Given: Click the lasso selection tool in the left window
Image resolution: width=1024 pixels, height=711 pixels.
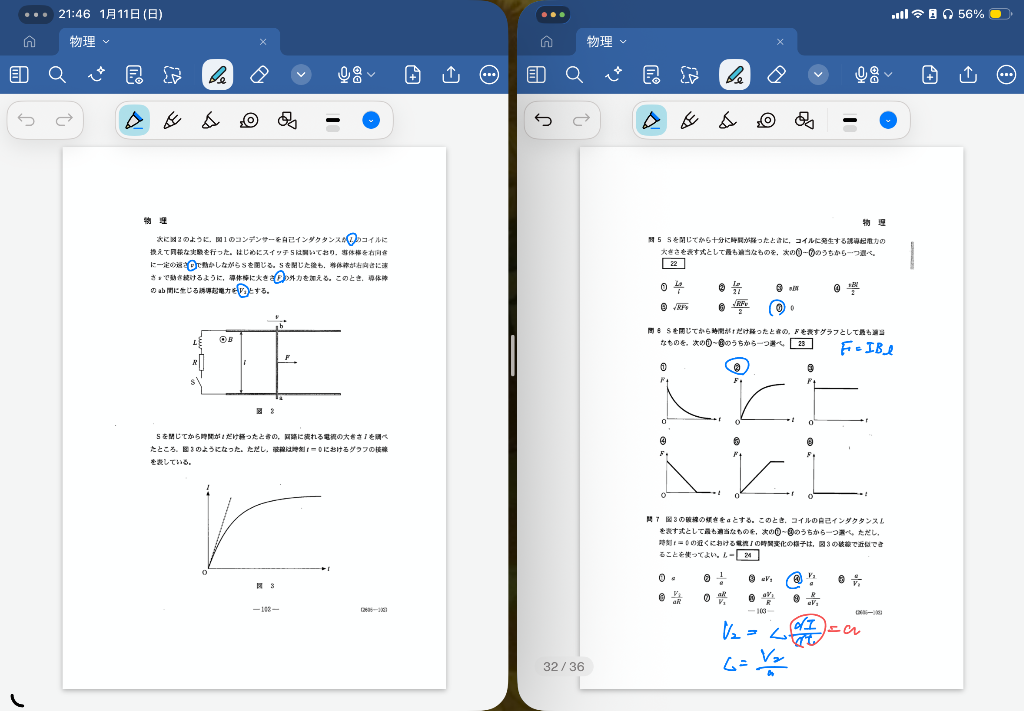Looking at the screenshot, I should [x=172, y=75].
